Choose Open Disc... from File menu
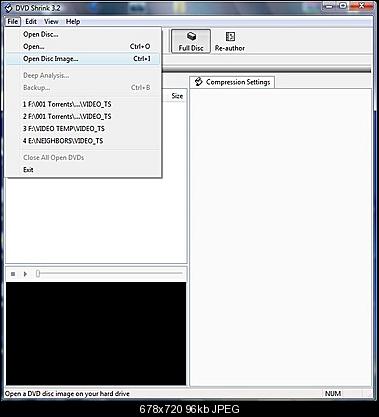The image size is (379, 417). click(x=83, y=34)
